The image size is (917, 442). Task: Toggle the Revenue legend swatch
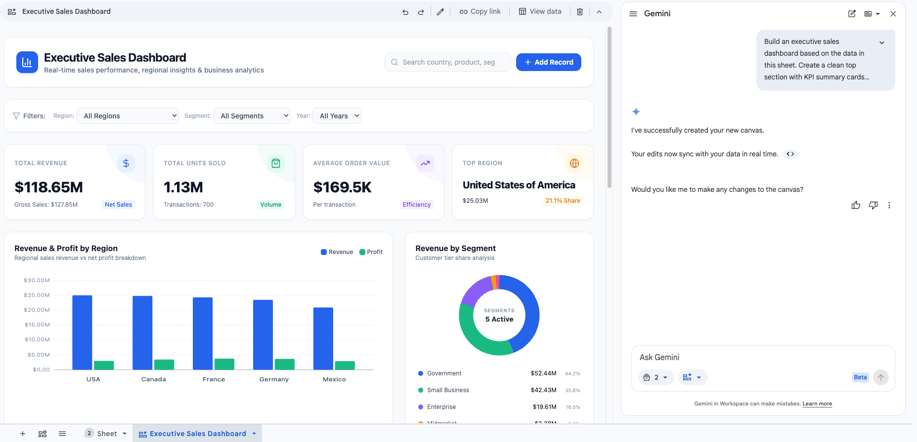pos(324,252)
